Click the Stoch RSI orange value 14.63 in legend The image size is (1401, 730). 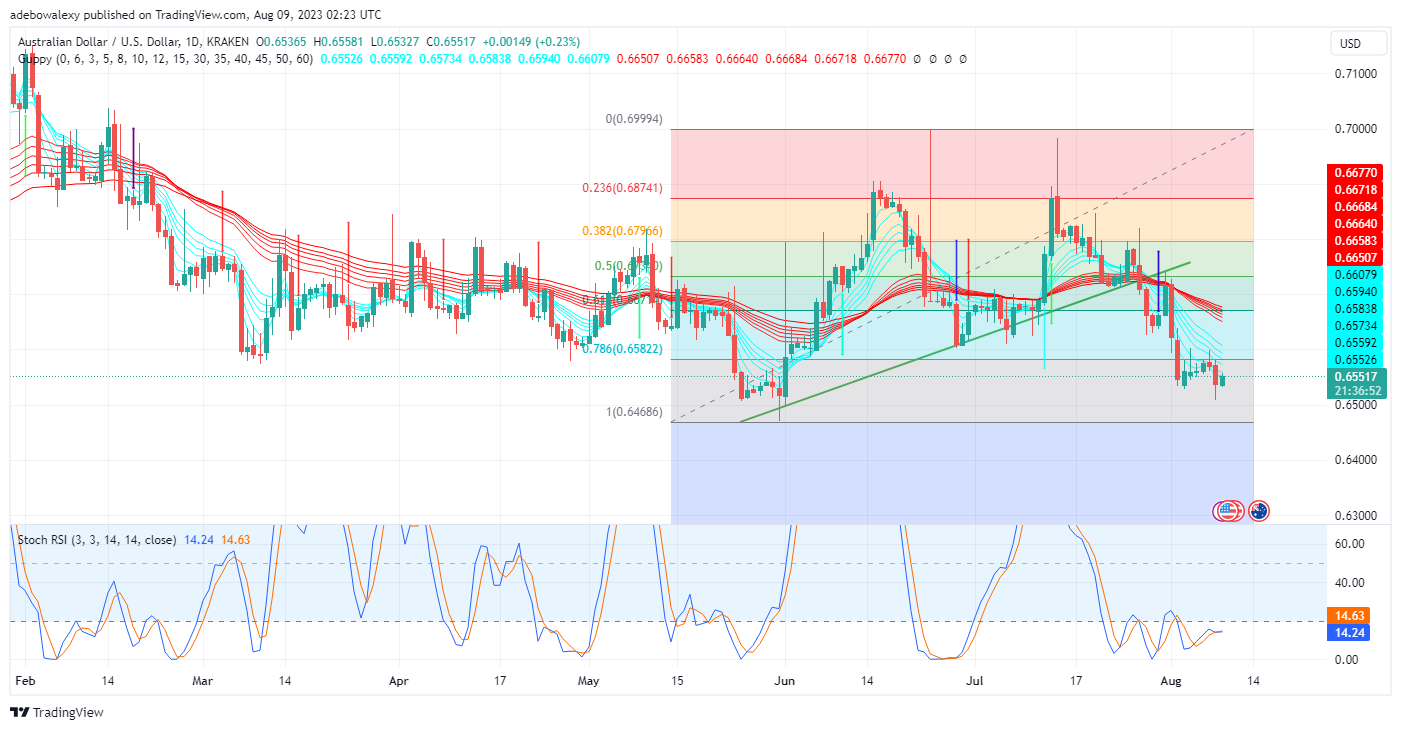[236, 540]
